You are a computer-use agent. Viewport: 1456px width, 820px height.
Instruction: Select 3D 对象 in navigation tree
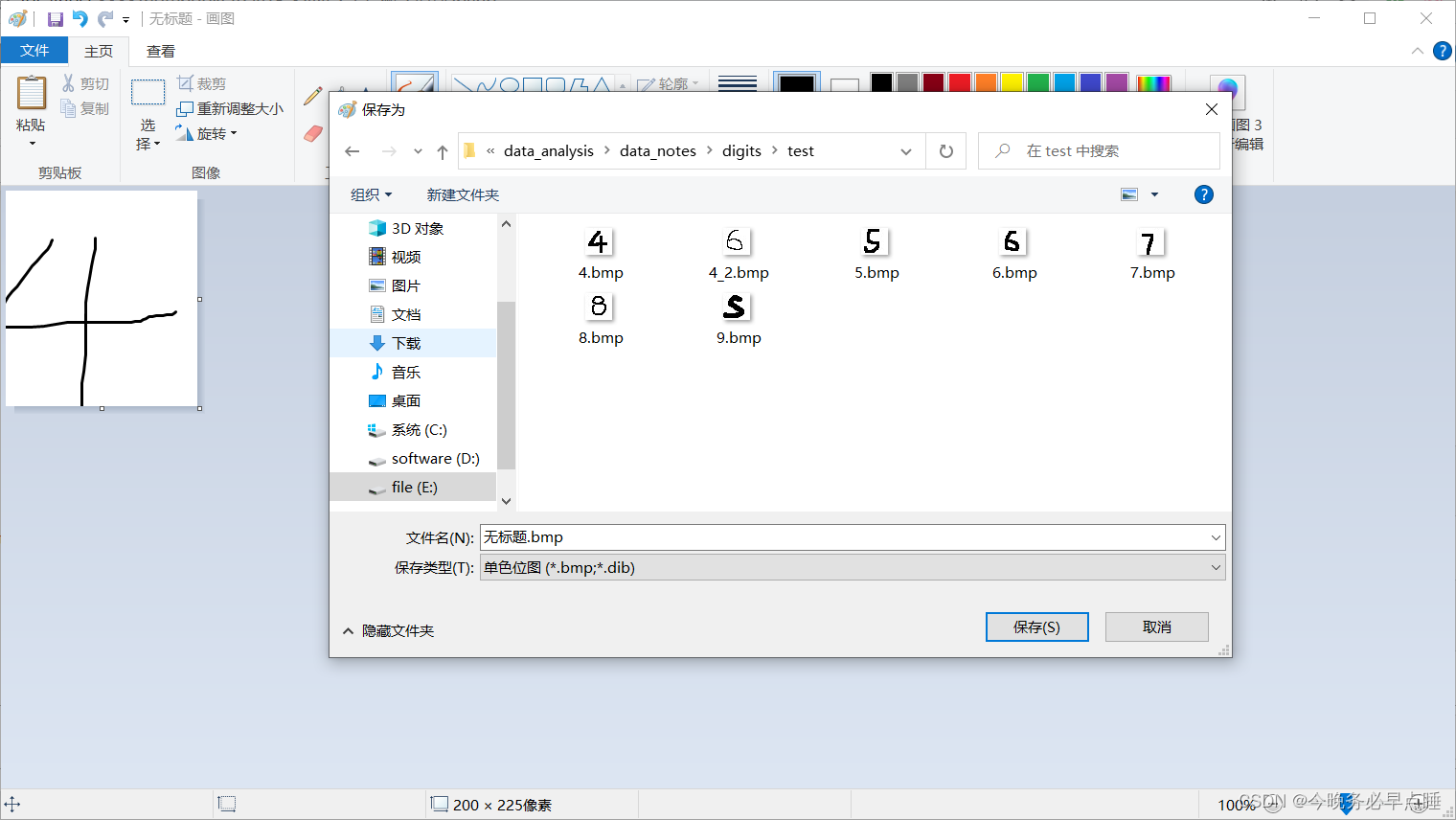pos(414,228)
